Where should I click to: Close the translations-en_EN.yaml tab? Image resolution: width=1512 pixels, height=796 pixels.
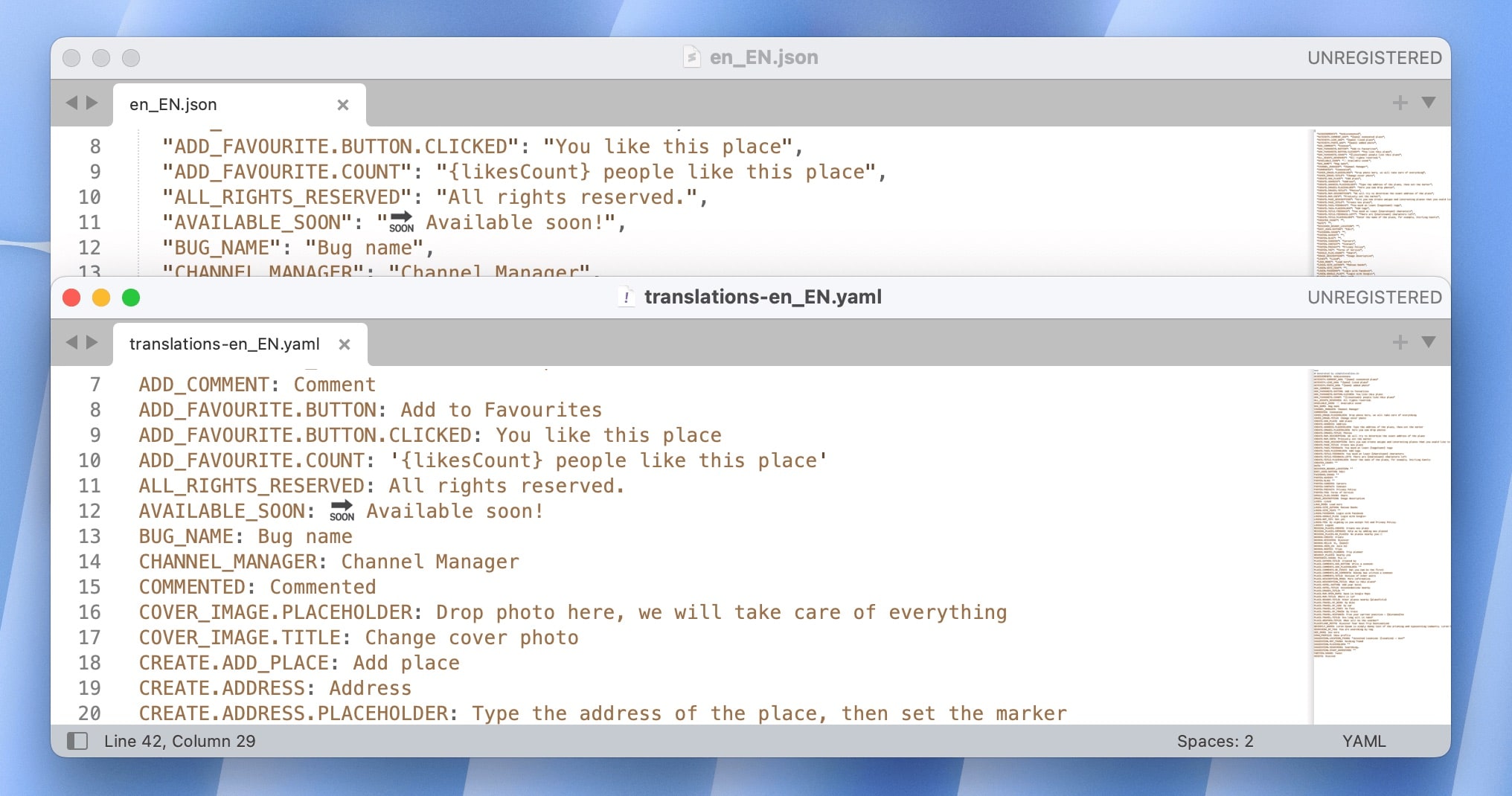click(x=345, y=344)
